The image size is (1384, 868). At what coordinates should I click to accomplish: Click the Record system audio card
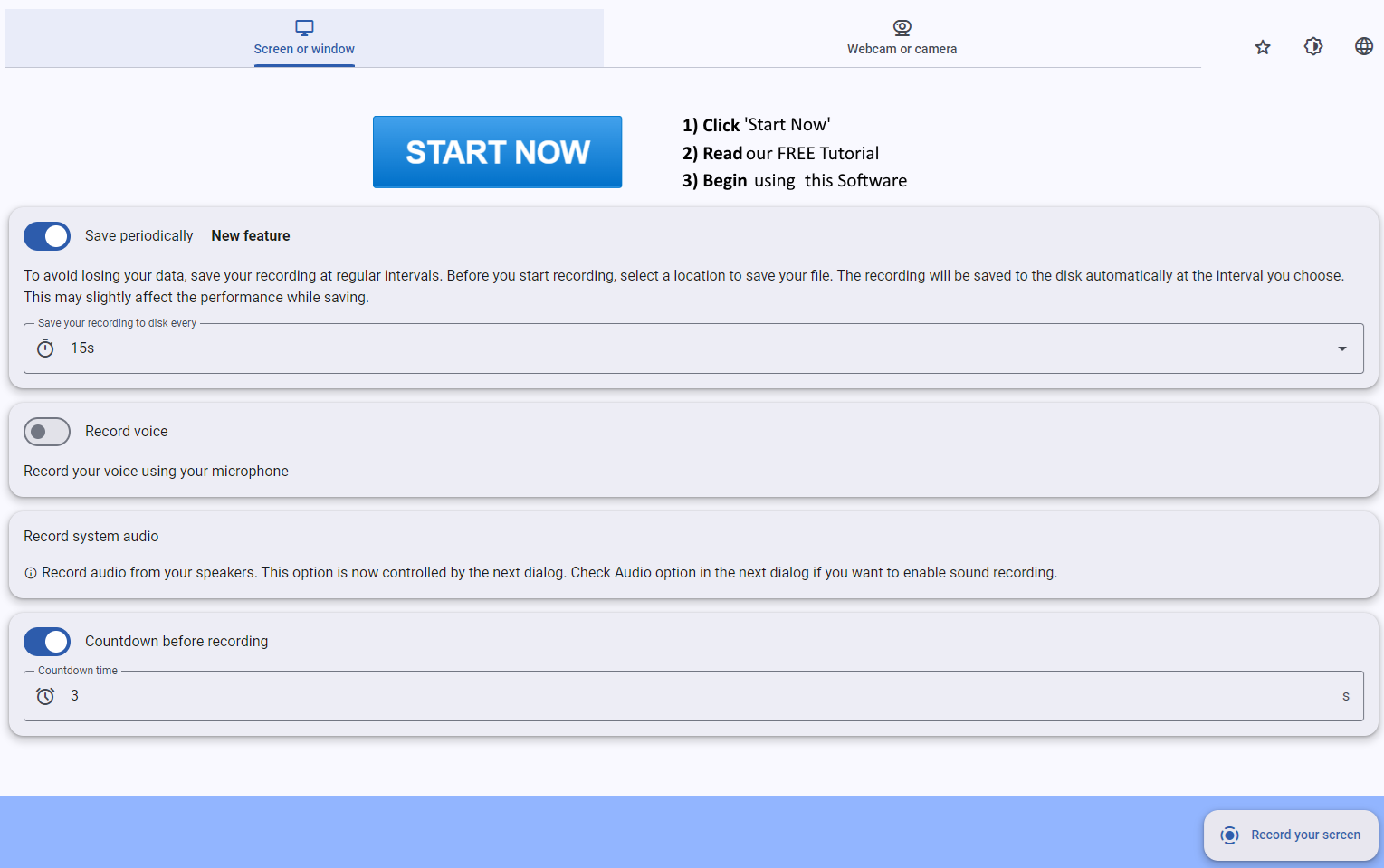point(693,553)
